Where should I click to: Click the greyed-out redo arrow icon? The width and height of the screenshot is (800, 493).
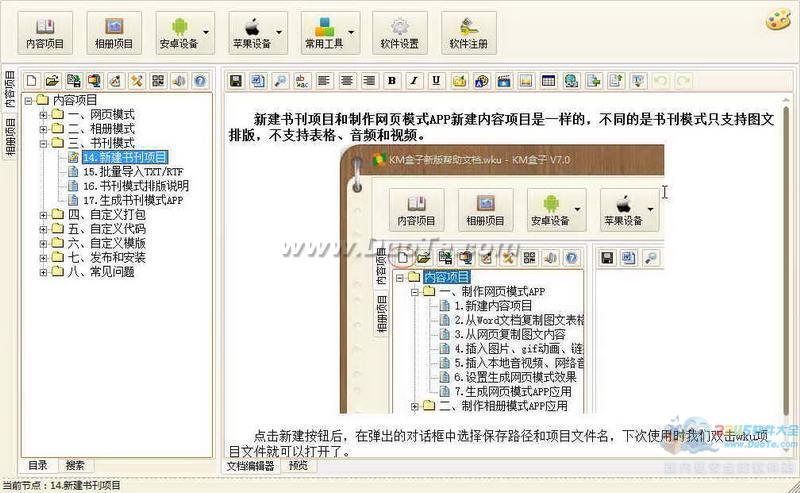(683, 81)
